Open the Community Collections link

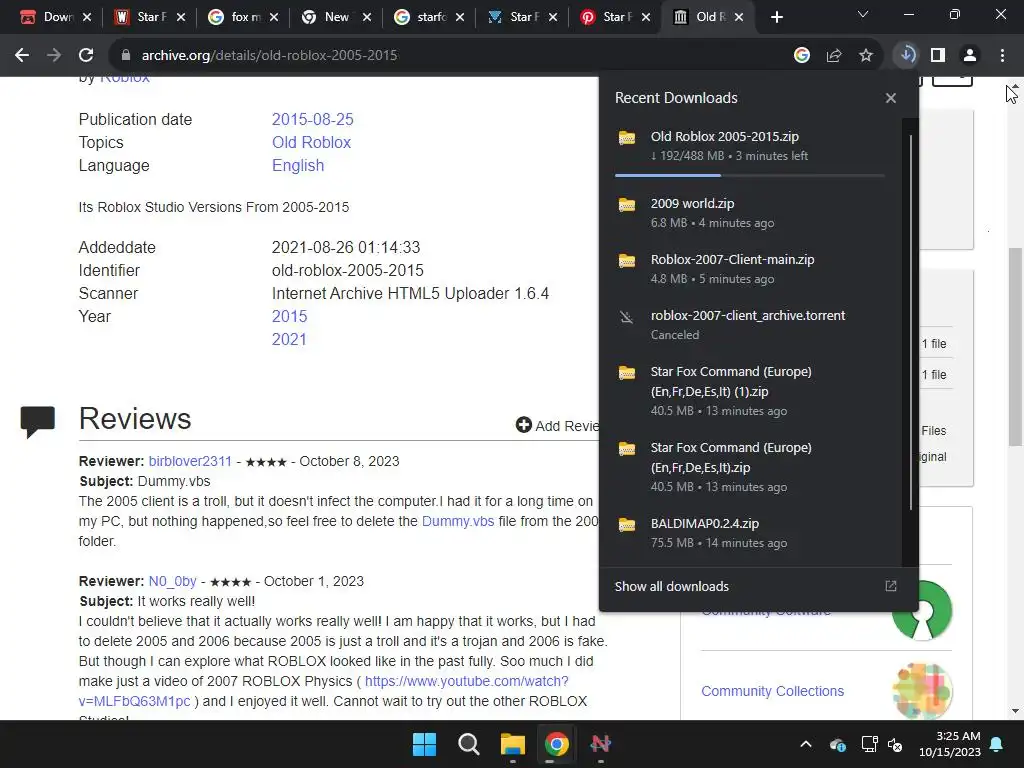pos(773,691)
